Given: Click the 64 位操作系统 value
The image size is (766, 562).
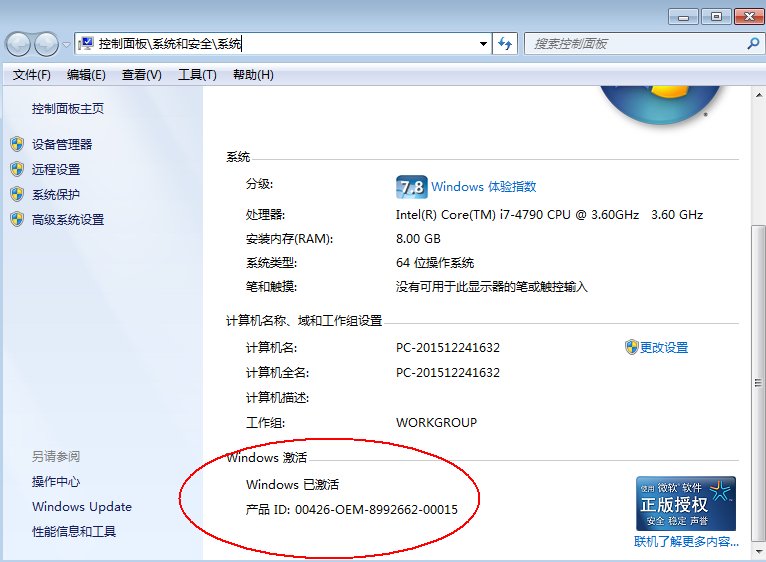Looking at the screenshot, I should (x=435, y=262).
